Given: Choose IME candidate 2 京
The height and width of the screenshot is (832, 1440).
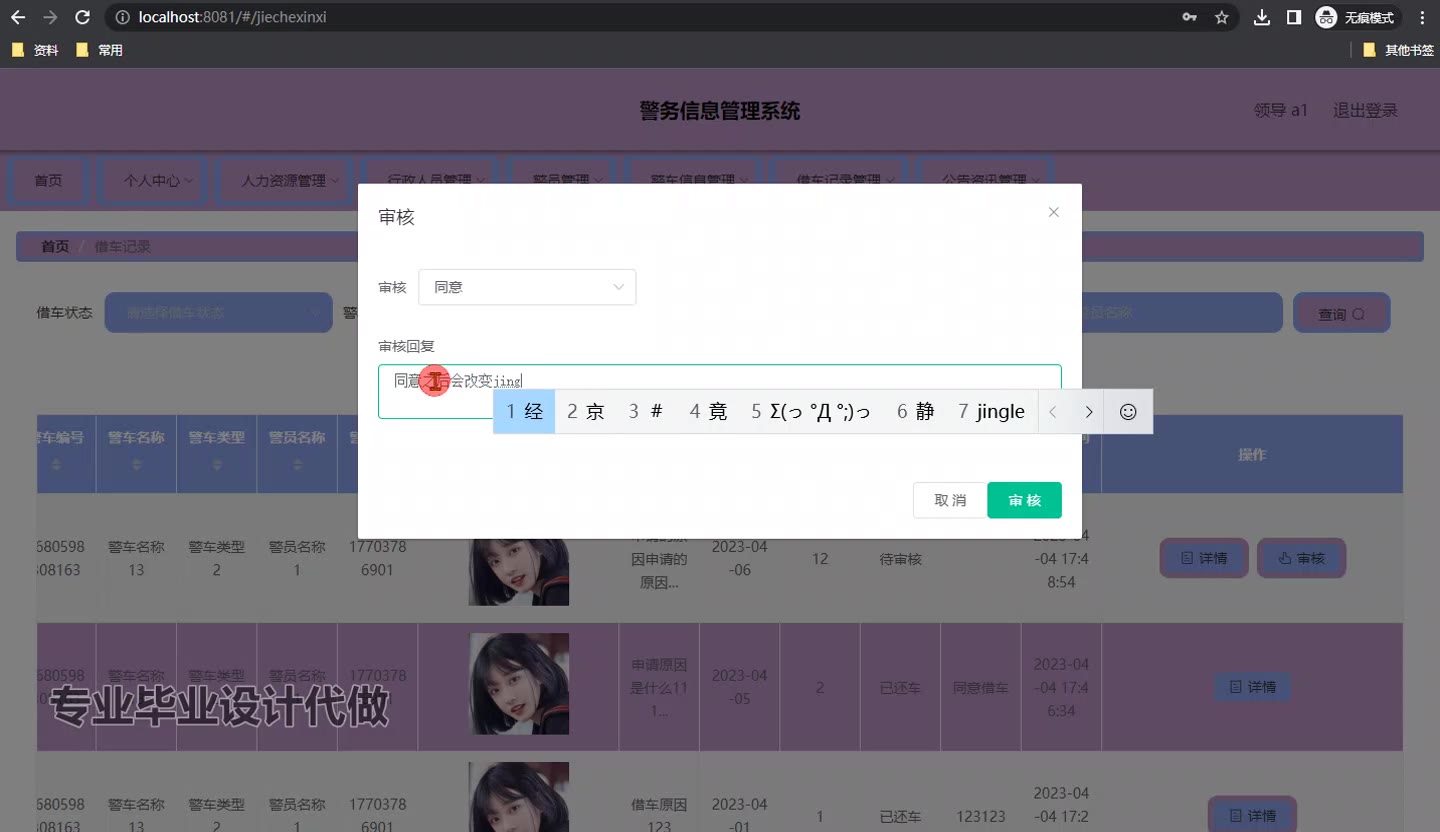Looking at the screenshot, I should tap(586, 411).
